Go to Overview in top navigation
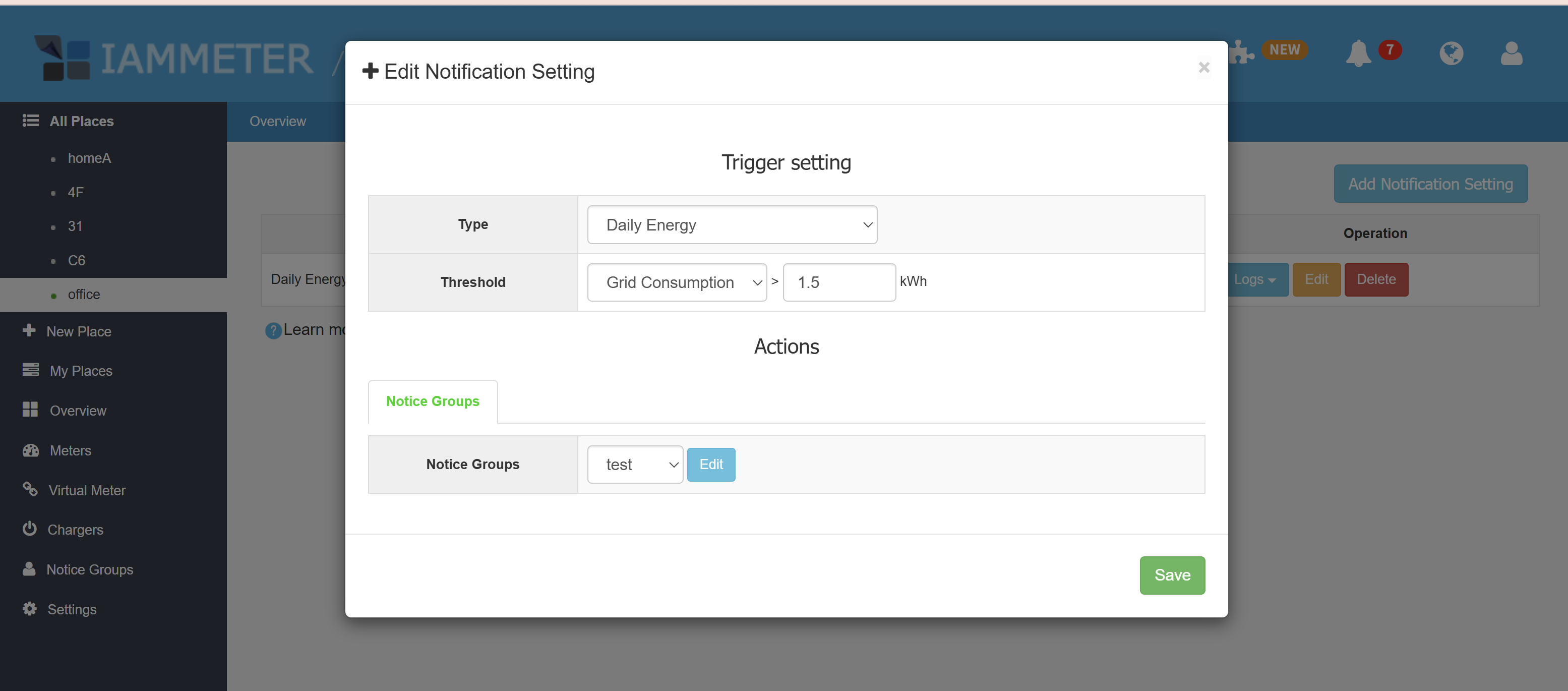 (278, 121)
